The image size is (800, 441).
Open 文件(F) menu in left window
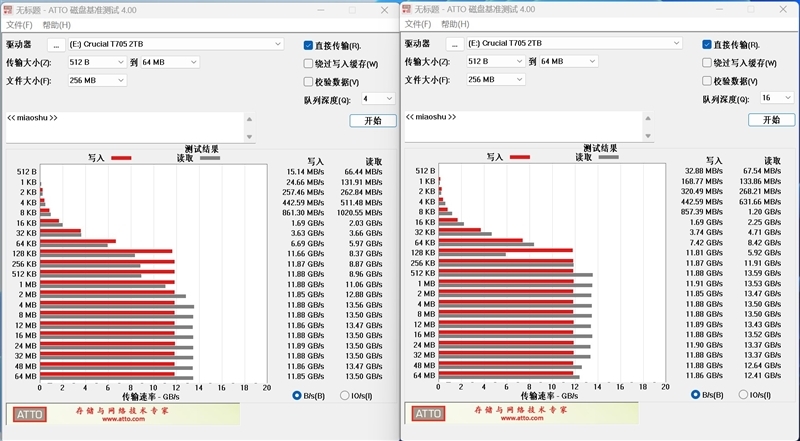[19, 25]
